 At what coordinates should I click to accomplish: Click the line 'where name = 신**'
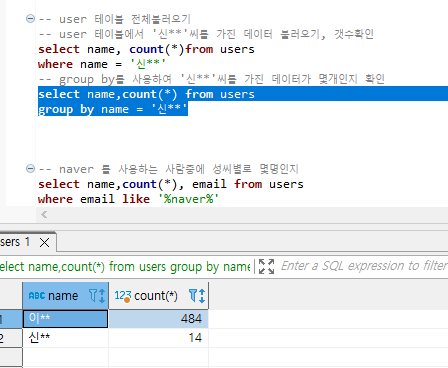102,64
